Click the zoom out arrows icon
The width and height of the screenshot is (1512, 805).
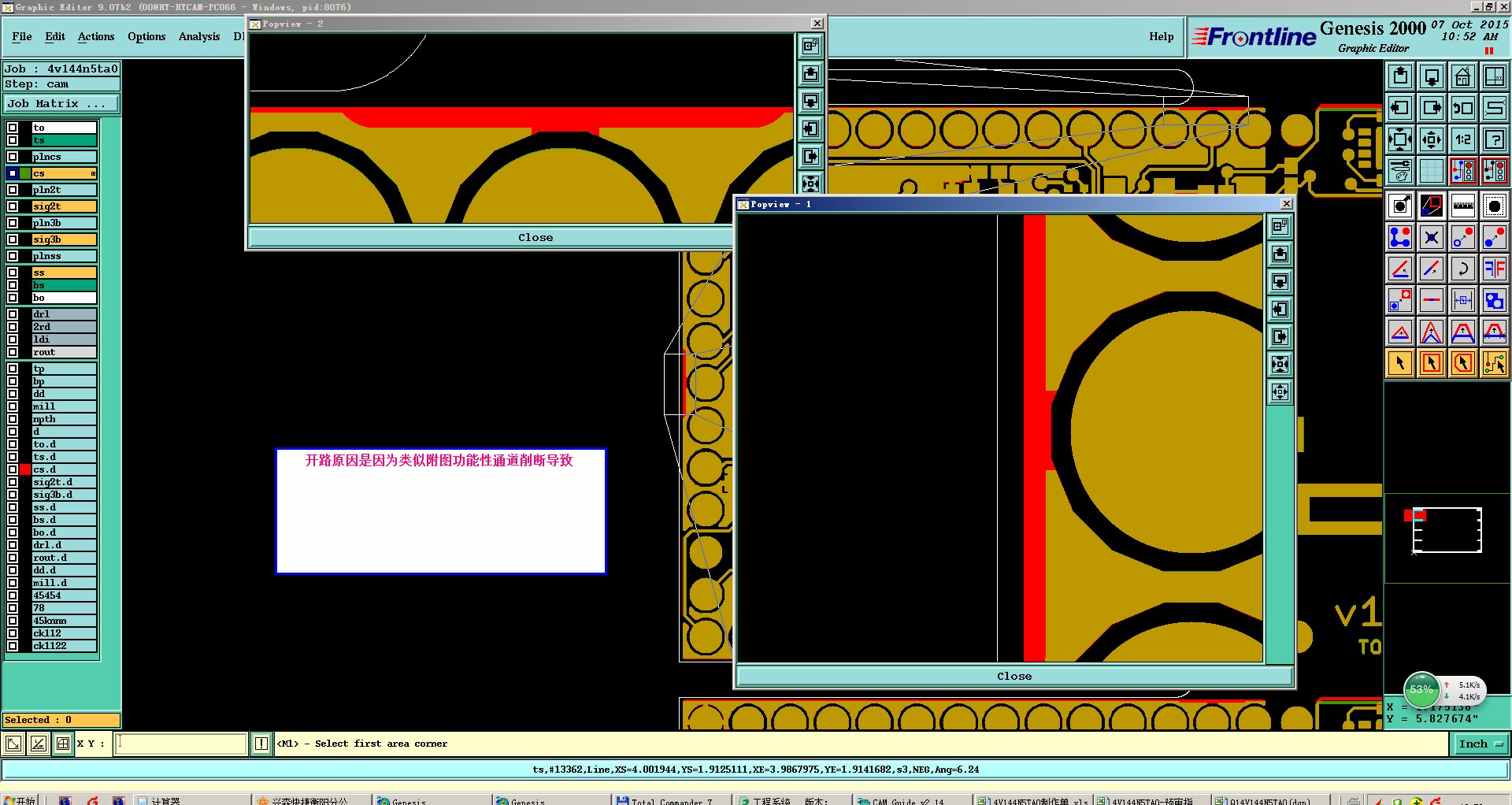[x=1432, y=139]
